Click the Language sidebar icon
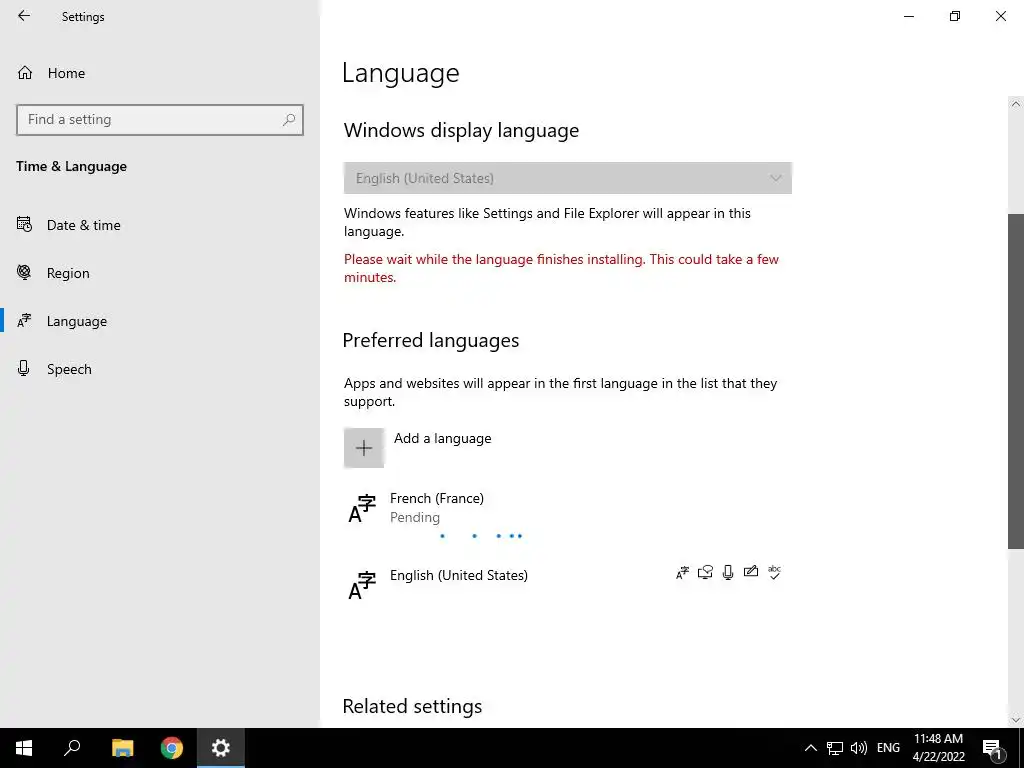 click(24, 320)
